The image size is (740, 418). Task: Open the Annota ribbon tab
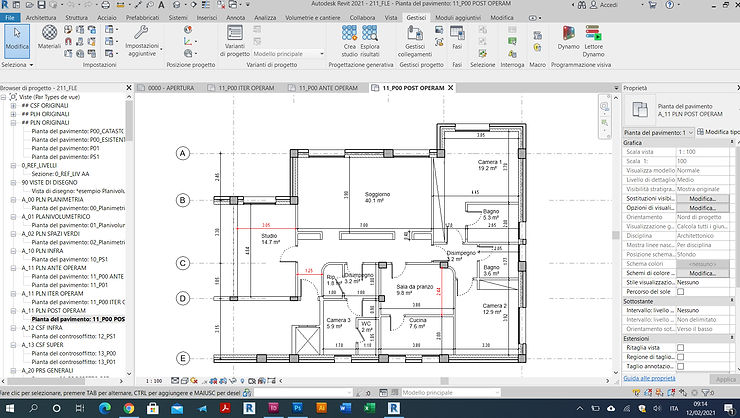pos(235,17)
